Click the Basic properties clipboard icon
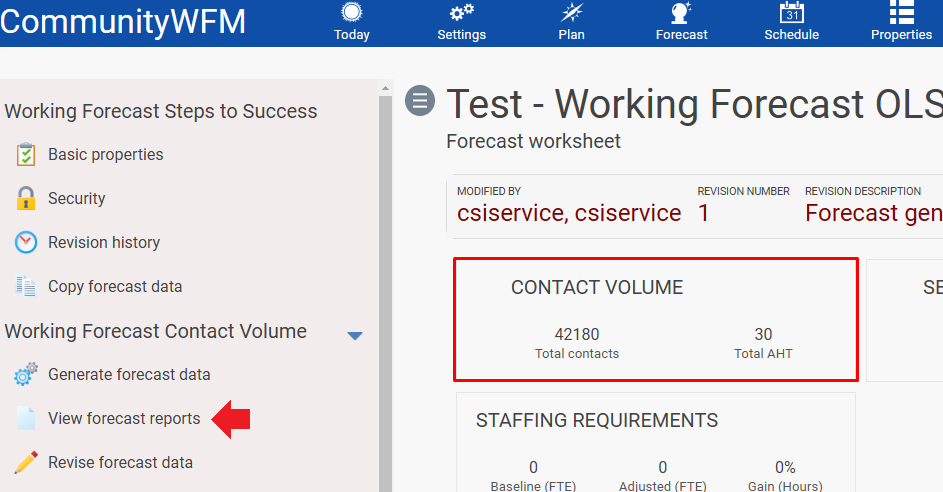Viewport: 943px width, 492px height. pos(26,155)
